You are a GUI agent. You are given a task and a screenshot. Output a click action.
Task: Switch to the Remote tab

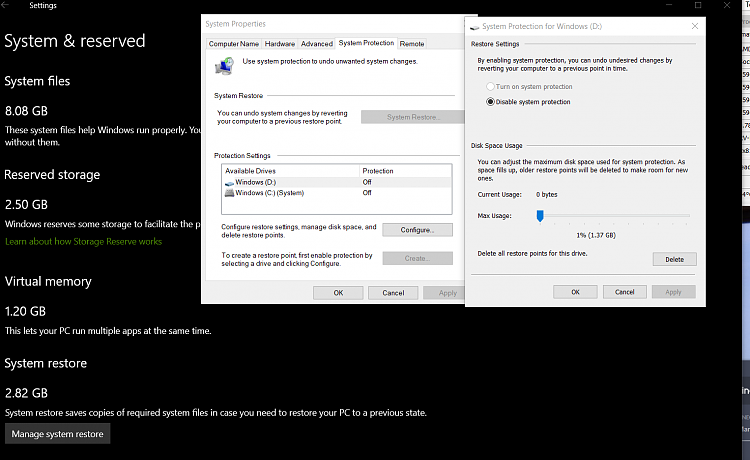coord(412,44)
